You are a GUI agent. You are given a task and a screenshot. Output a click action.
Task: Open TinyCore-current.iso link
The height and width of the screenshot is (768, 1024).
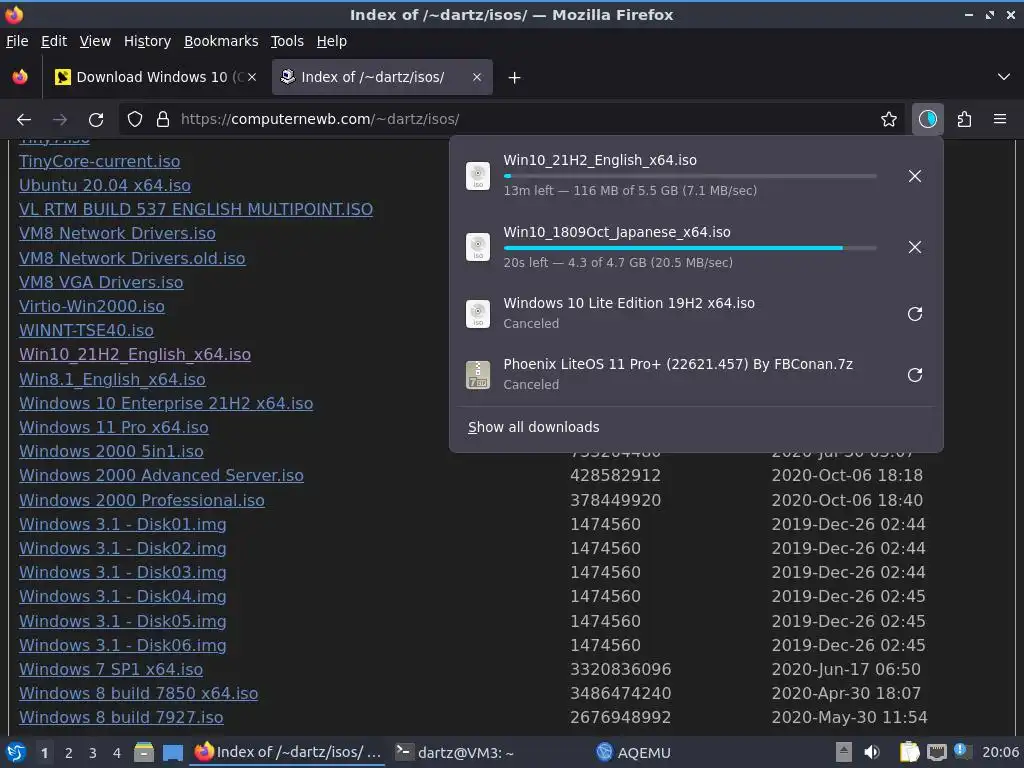coord(100,161)
